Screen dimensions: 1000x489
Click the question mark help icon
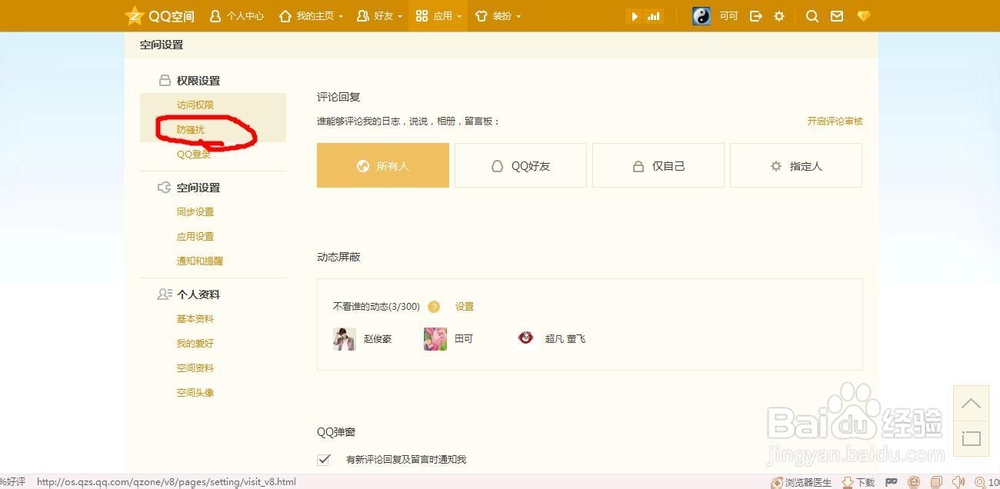pyautogui.click(x=434, y=307)
